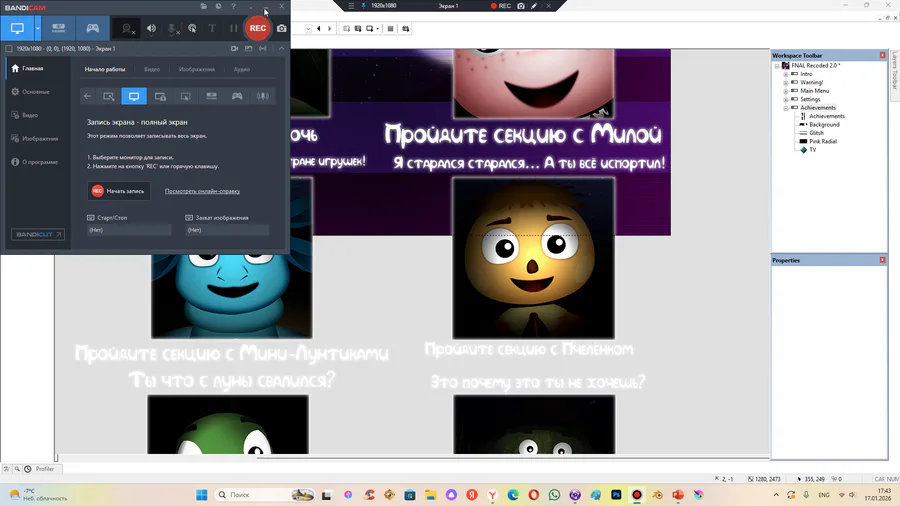Image resolution: width=900 pixels, height=506 pixels.
Task: Toggle text overlay T icon
Action: (212, 28)
